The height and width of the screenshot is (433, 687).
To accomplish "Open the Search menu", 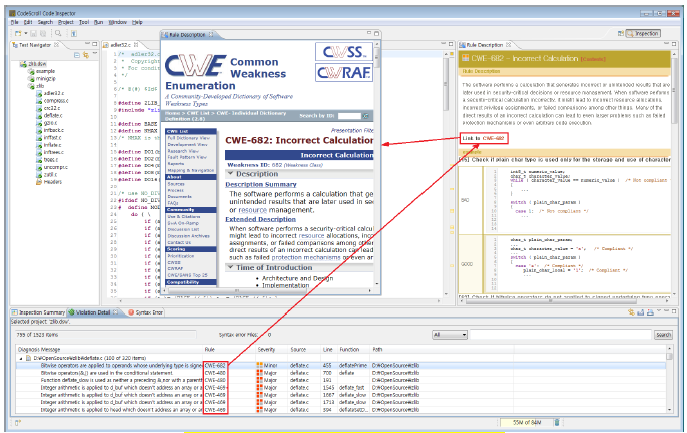I will click(x=45, y=22).
